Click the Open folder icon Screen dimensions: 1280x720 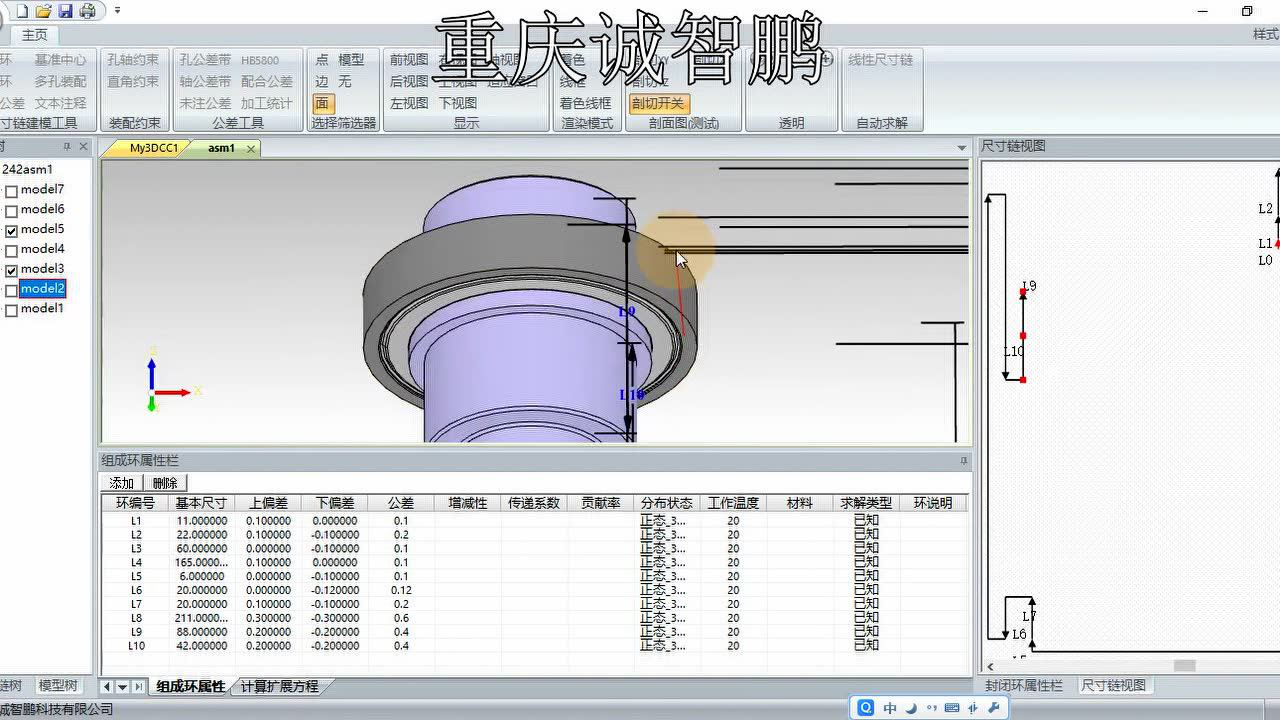tap(43, 11)
